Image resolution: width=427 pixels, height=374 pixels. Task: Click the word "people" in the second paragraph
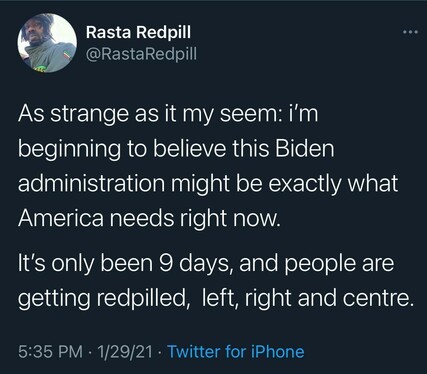coord(319,264)
